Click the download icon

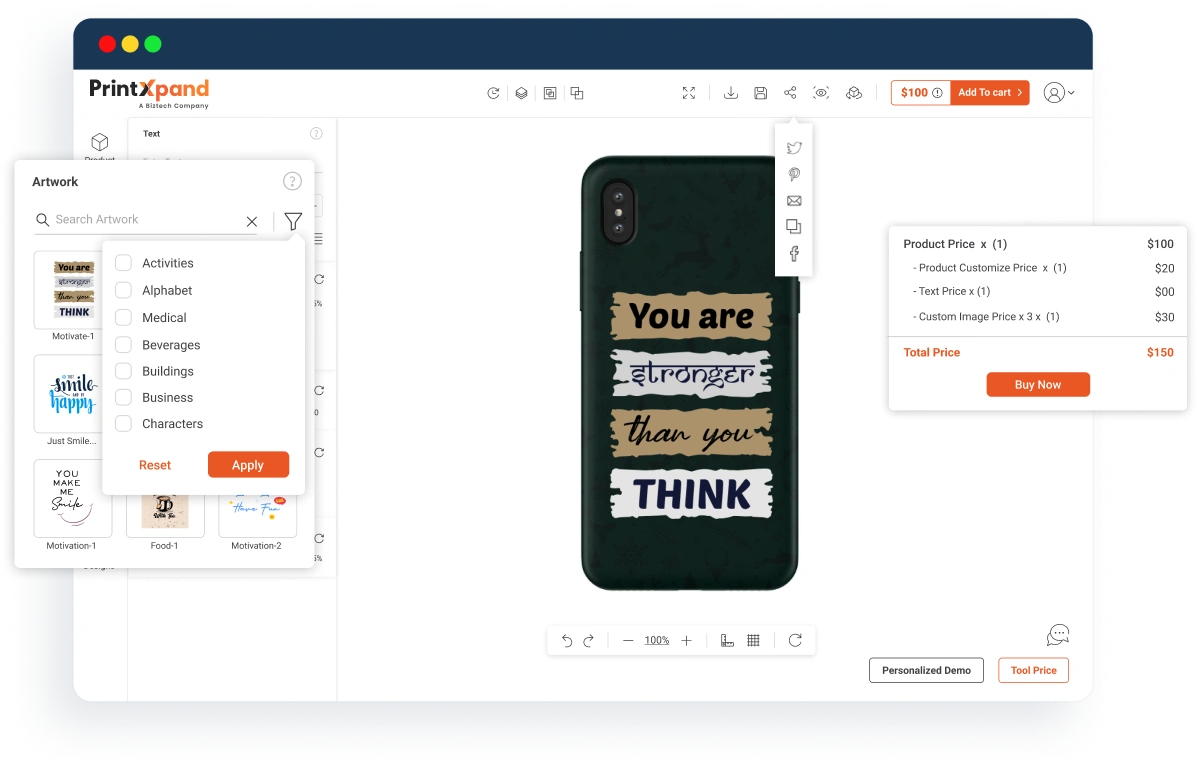(x=730, y=93)
